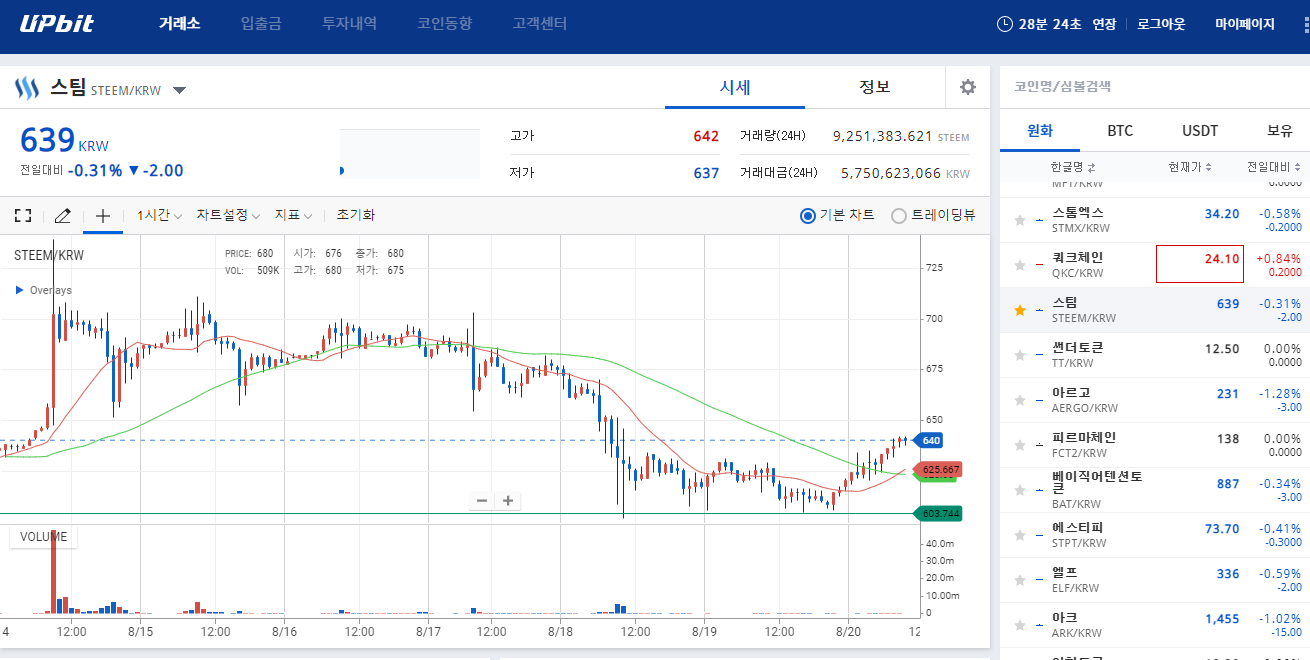Image resolution: width=1310 pixels, height=660 pixels.
Task: Click the 초기화 reset button
Action: point(355,215)
